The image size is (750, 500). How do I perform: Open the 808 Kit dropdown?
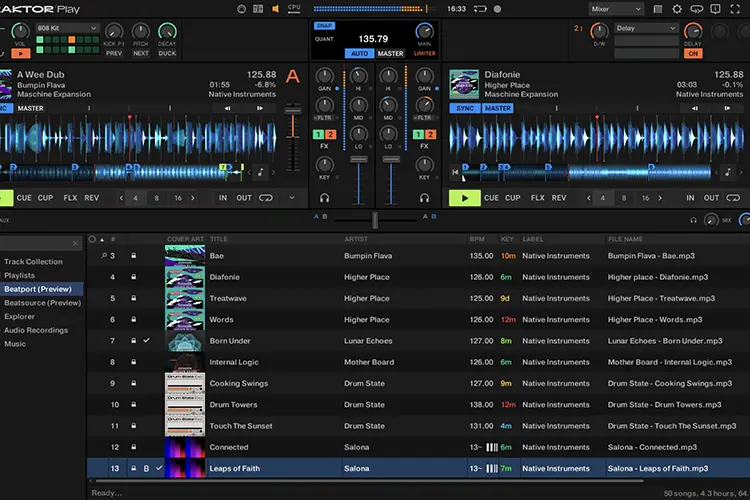click(x=67, y=28)
